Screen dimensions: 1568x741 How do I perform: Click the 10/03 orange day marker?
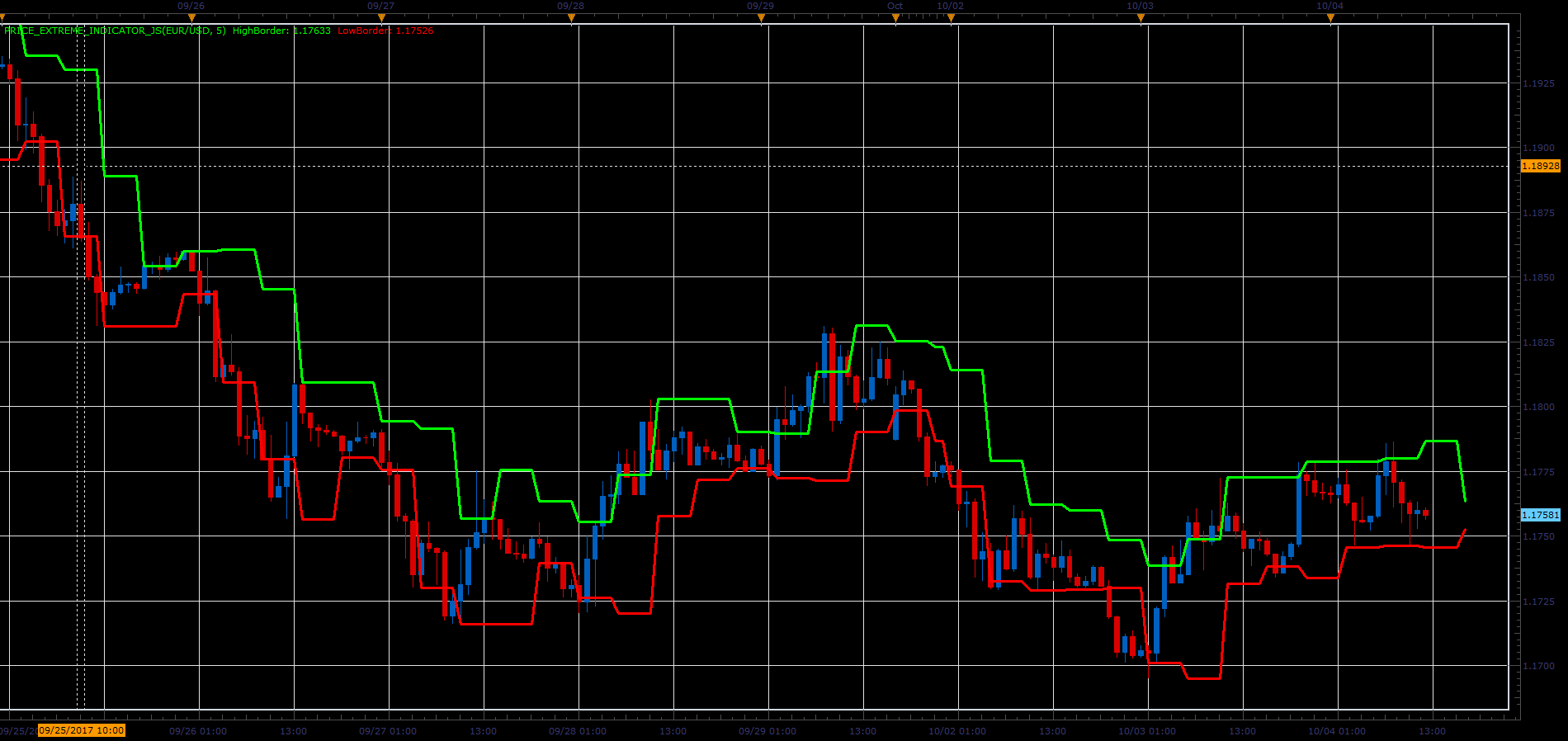coord(1141,17)
